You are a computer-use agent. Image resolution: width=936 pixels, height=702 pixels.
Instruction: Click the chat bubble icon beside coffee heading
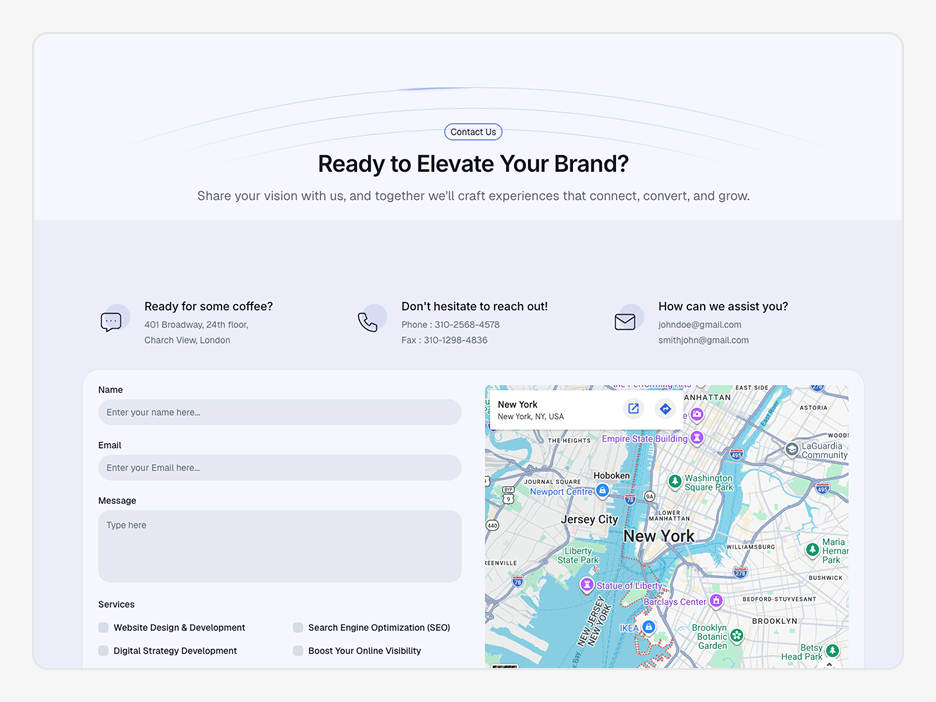click(111, 322)
